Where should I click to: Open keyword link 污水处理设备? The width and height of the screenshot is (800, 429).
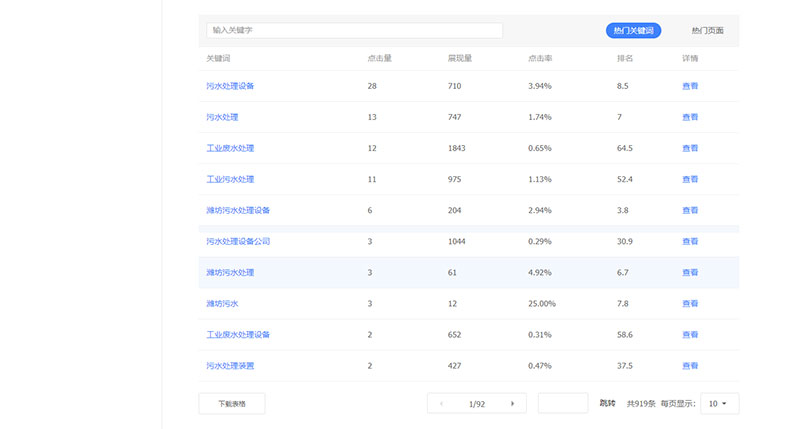click(x=230, y=86)
